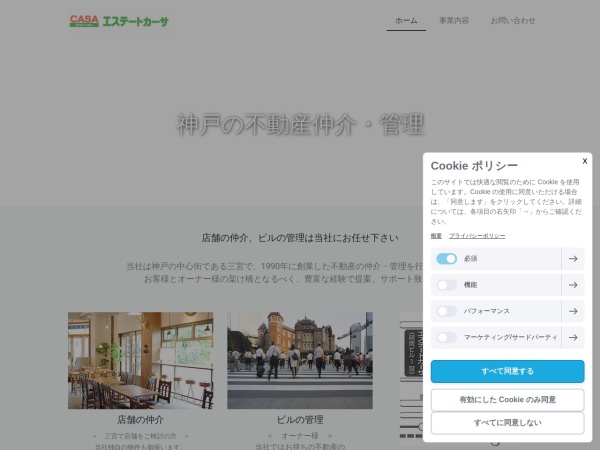The height and width of the screenshot is (450, 600).
Task: Go to the ホーム nav item
Action: 406,21
